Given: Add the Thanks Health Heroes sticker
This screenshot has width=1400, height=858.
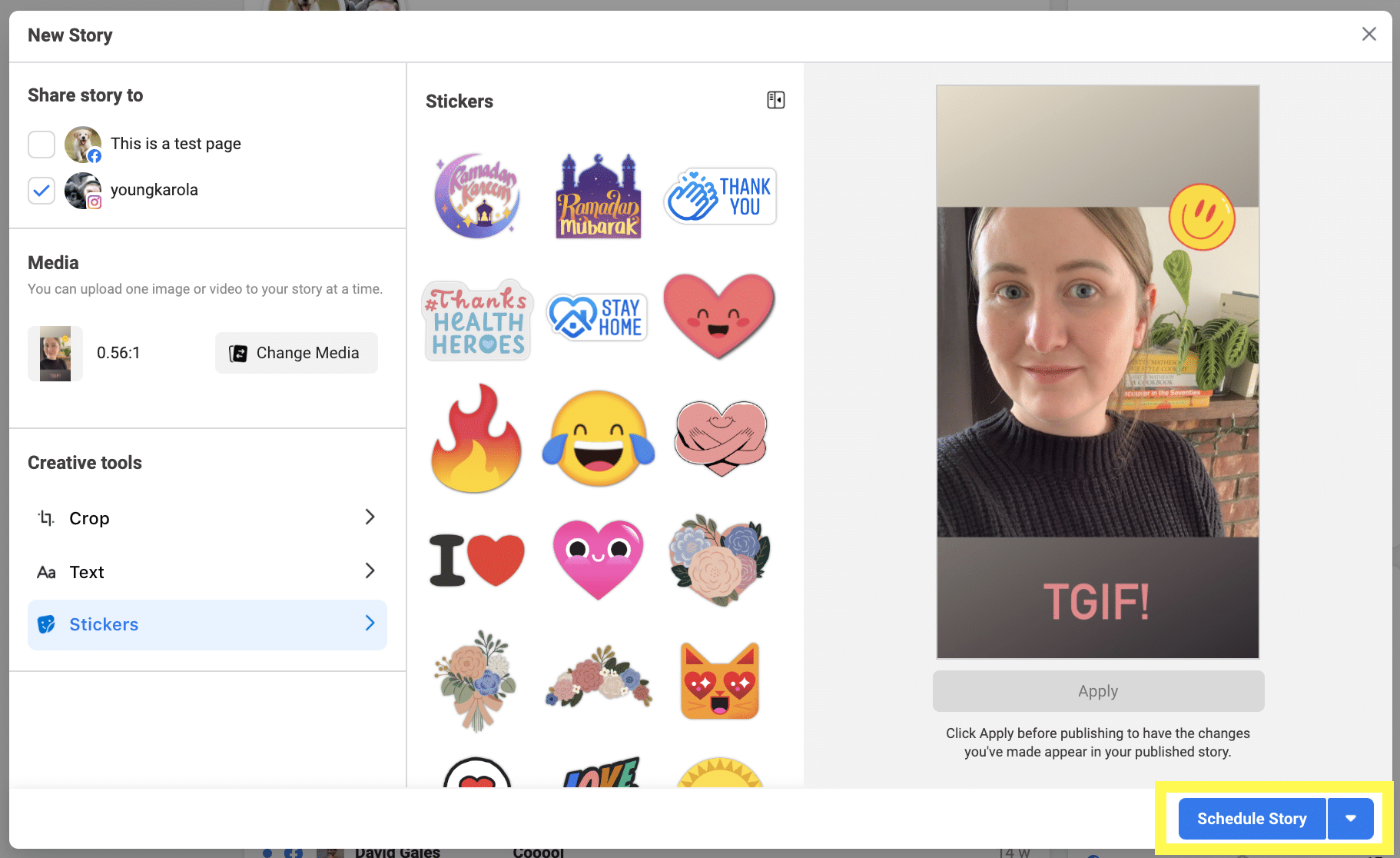Looking at the screenshot, I should (x=477, y=320).
